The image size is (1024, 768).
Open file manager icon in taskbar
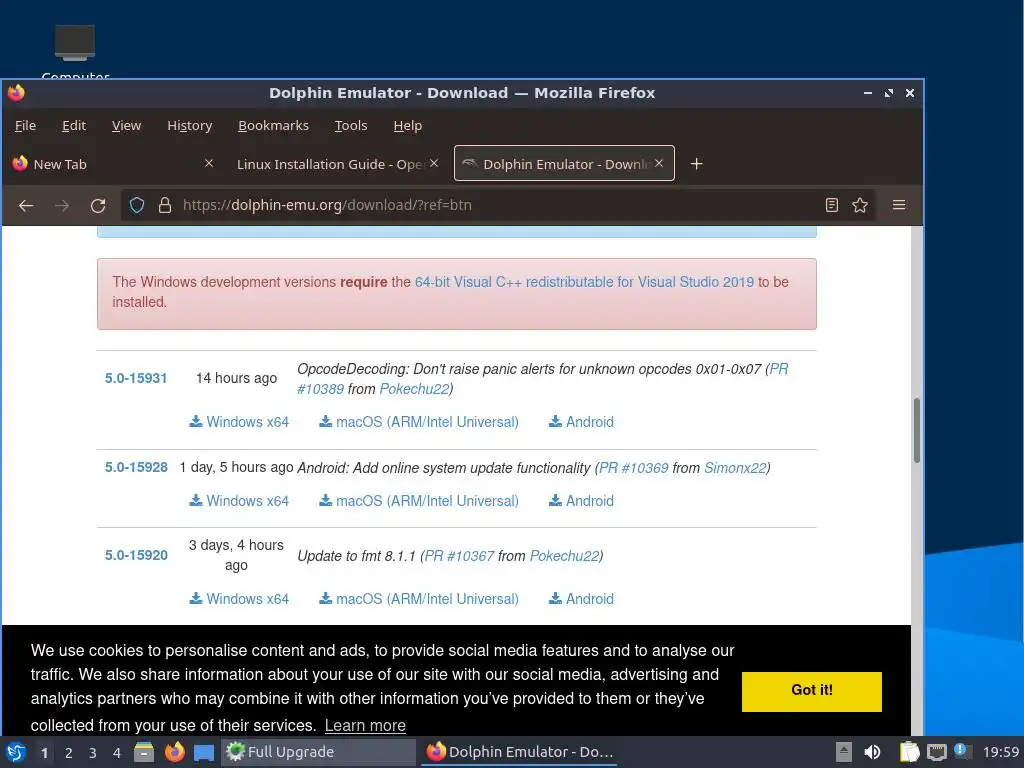pyautogui.click(x=144, y=752)
